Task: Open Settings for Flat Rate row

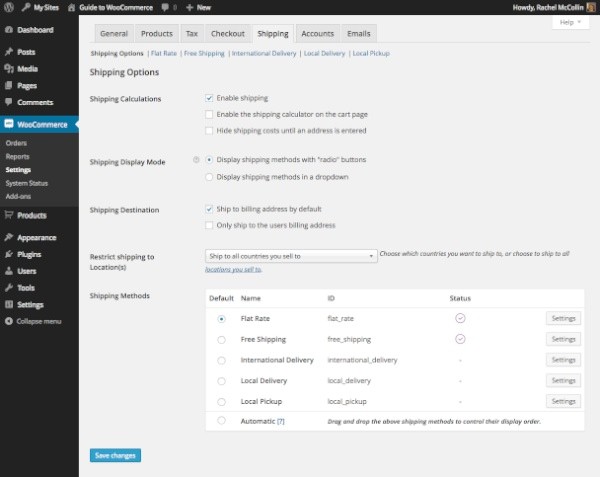Action: click(x=563, y=318)
